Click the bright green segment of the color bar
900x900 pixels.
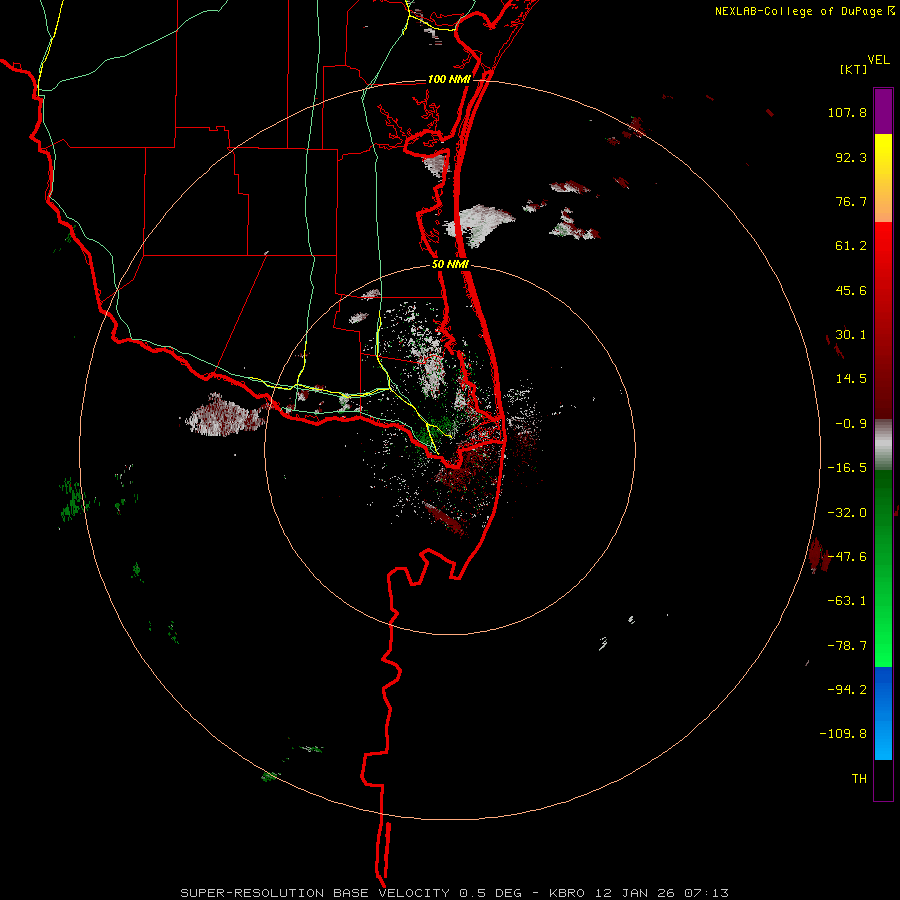coord(883,569)
